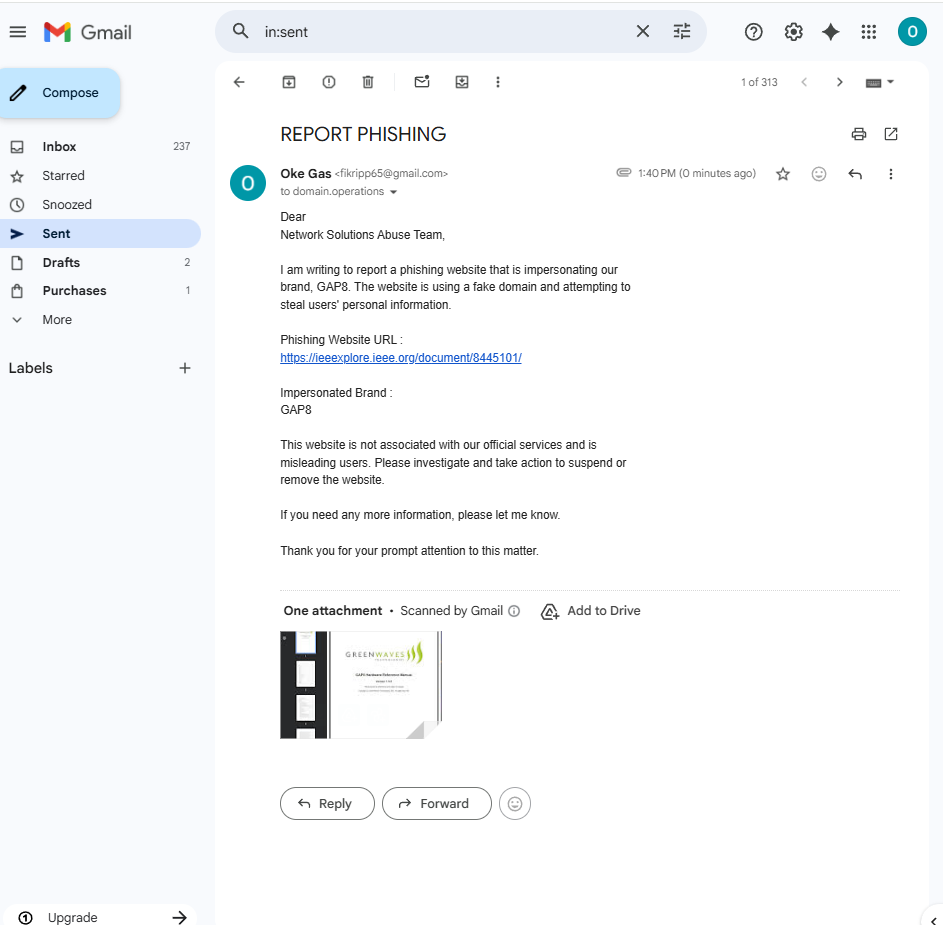Viewport: 943px width, 925px height.
Task: Open the Google apps grid
Action: pos(868,32)
